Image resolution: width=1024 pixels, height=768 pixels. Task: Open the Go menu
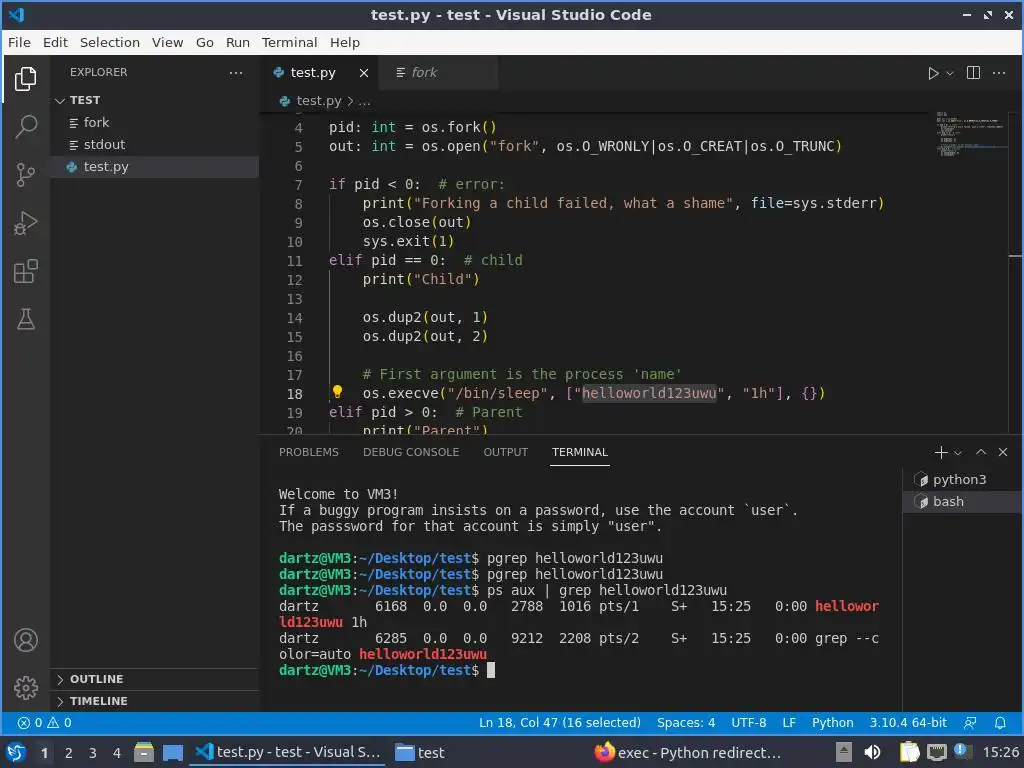point(205,42)
